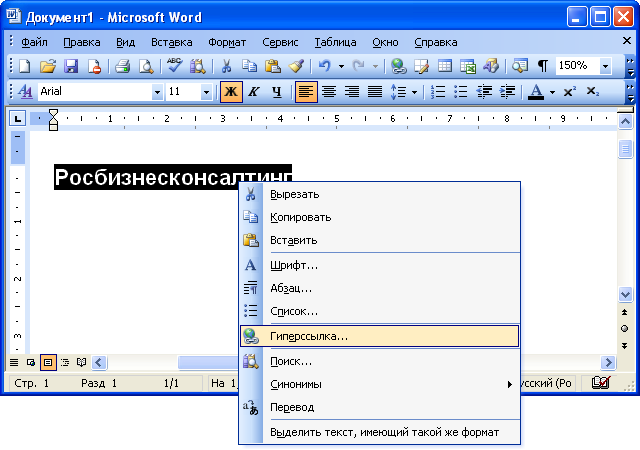
Task: Expand Formatting toolbar options chevron
Action: (x=631, y=92)
